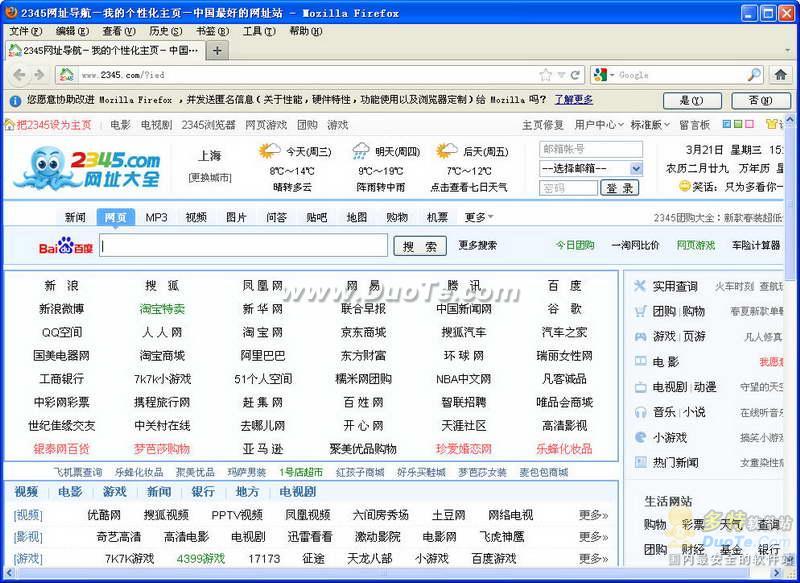
Task: Click the 2345.com octopus logo
Action: pyautogui.click(x=90, y=168)
